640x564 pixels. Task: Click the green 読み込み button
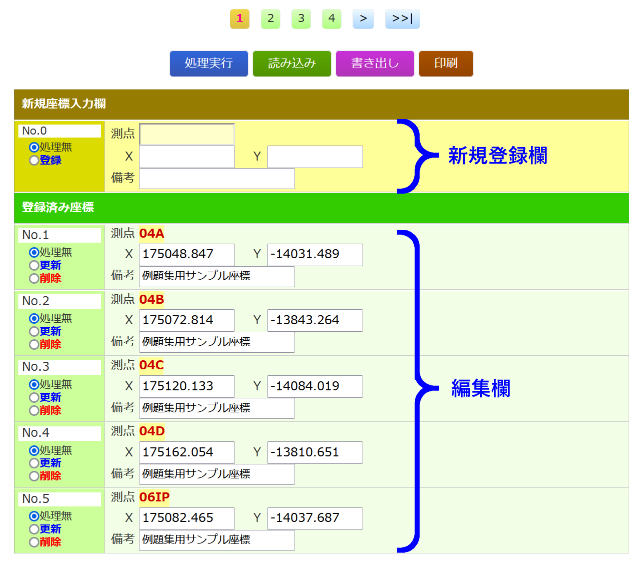(291, 64)
